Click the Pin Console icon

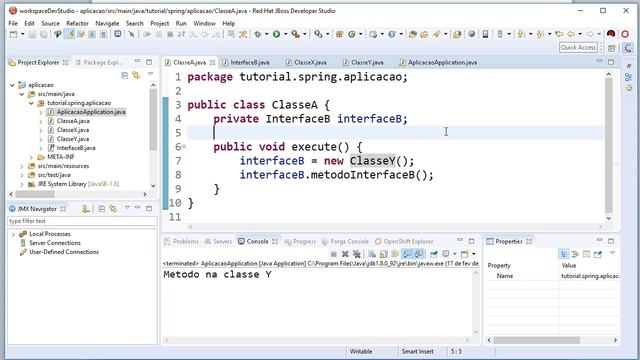(x=433, y=254)
